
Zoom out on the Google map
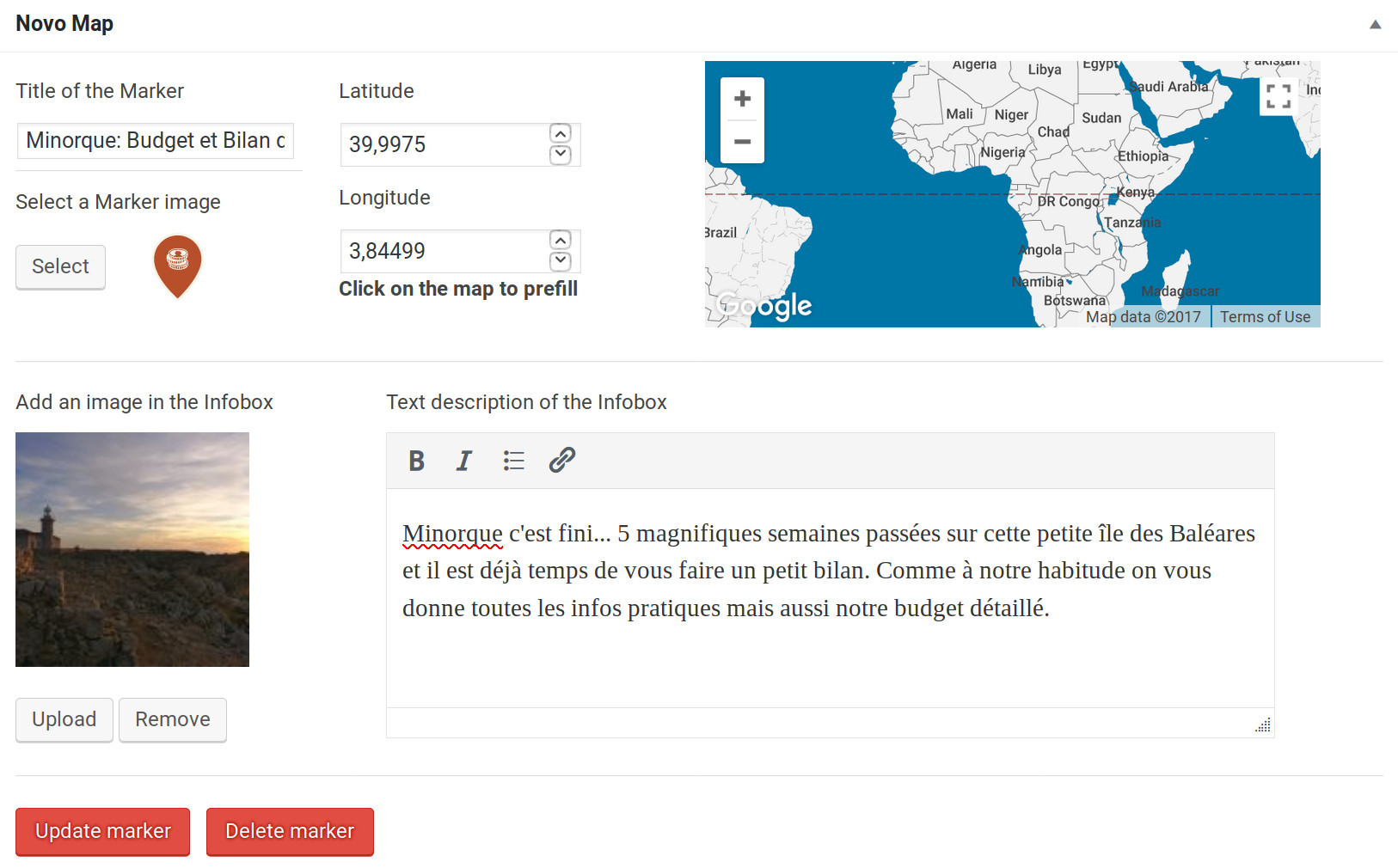tap(742, 142)
